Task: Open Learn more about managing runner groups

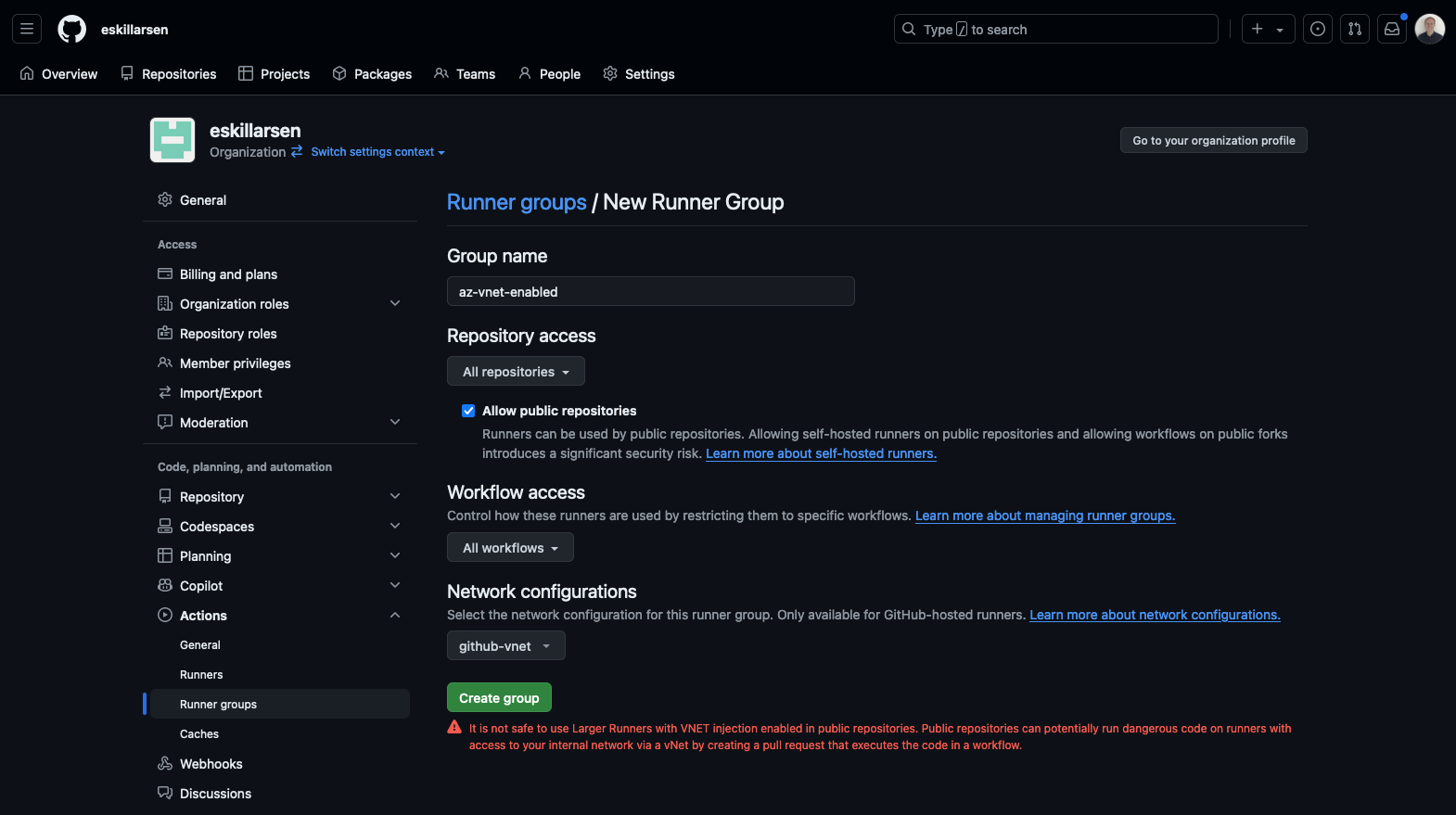Action: pyautogui.click(x=1045, y=516)
